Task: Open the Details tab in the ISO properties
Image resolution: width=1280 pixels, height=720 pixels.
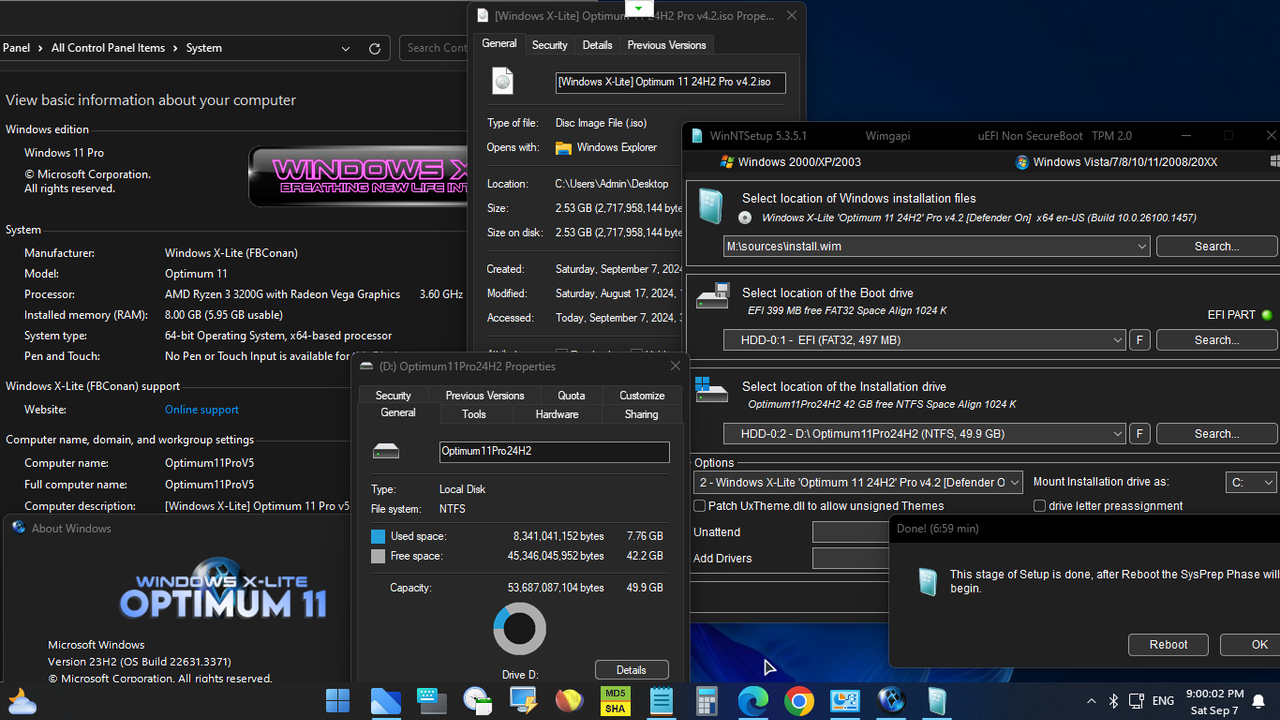Action: click(597, 44)
